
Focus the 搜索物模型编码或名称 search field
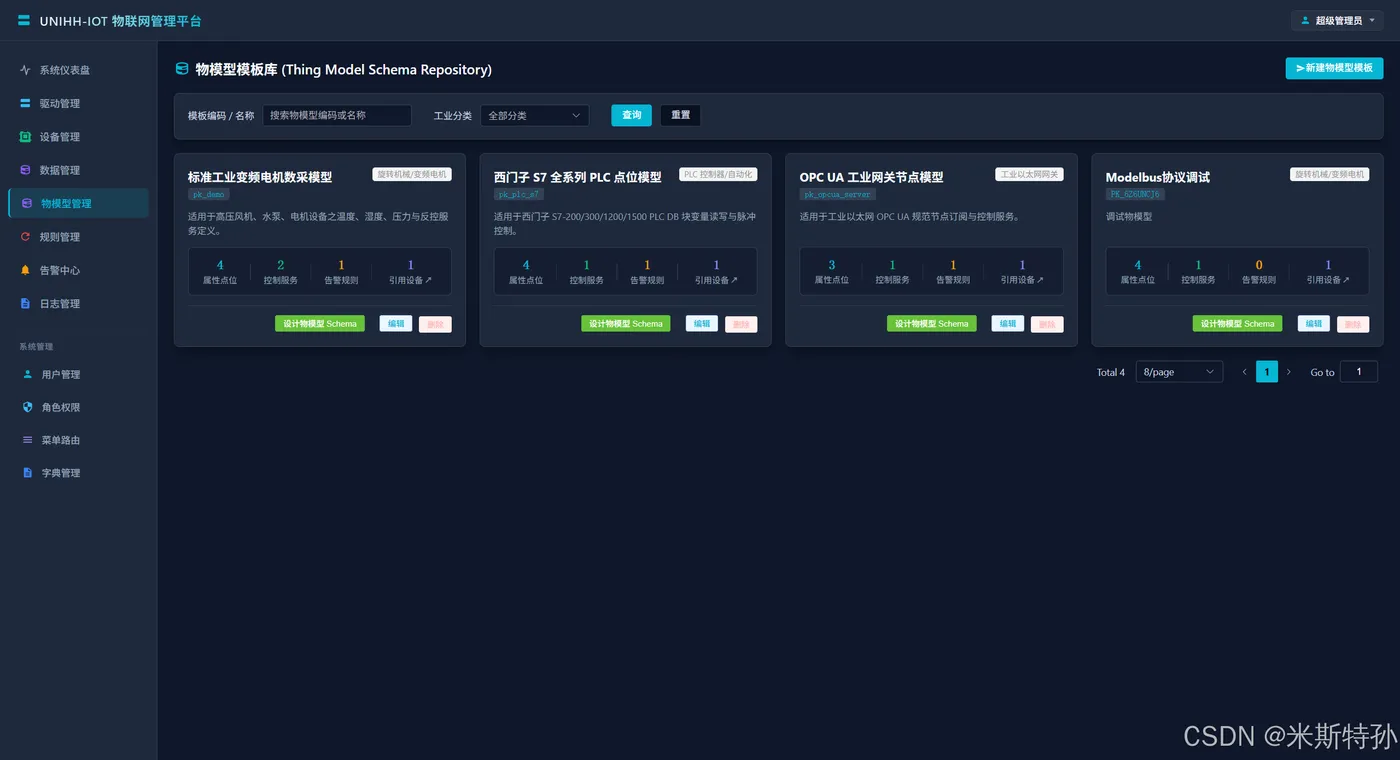click(337, 116)
